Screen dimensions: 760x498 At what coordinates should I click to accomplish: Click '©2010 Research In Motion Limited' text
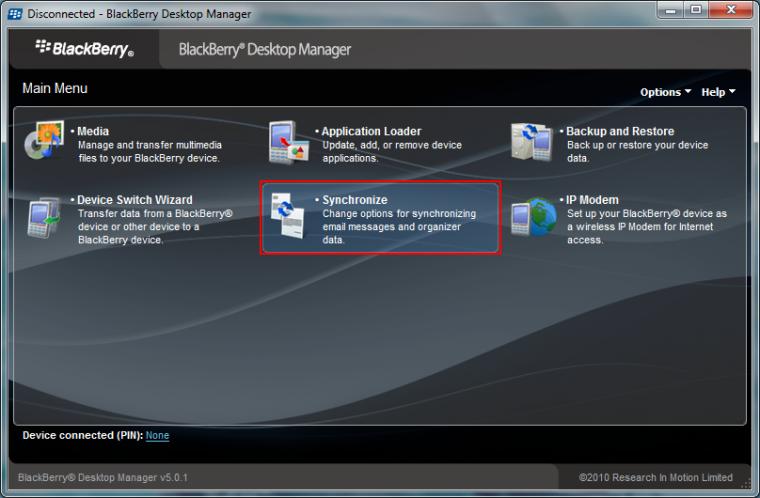pyautogui.click(x=656, y=478)
